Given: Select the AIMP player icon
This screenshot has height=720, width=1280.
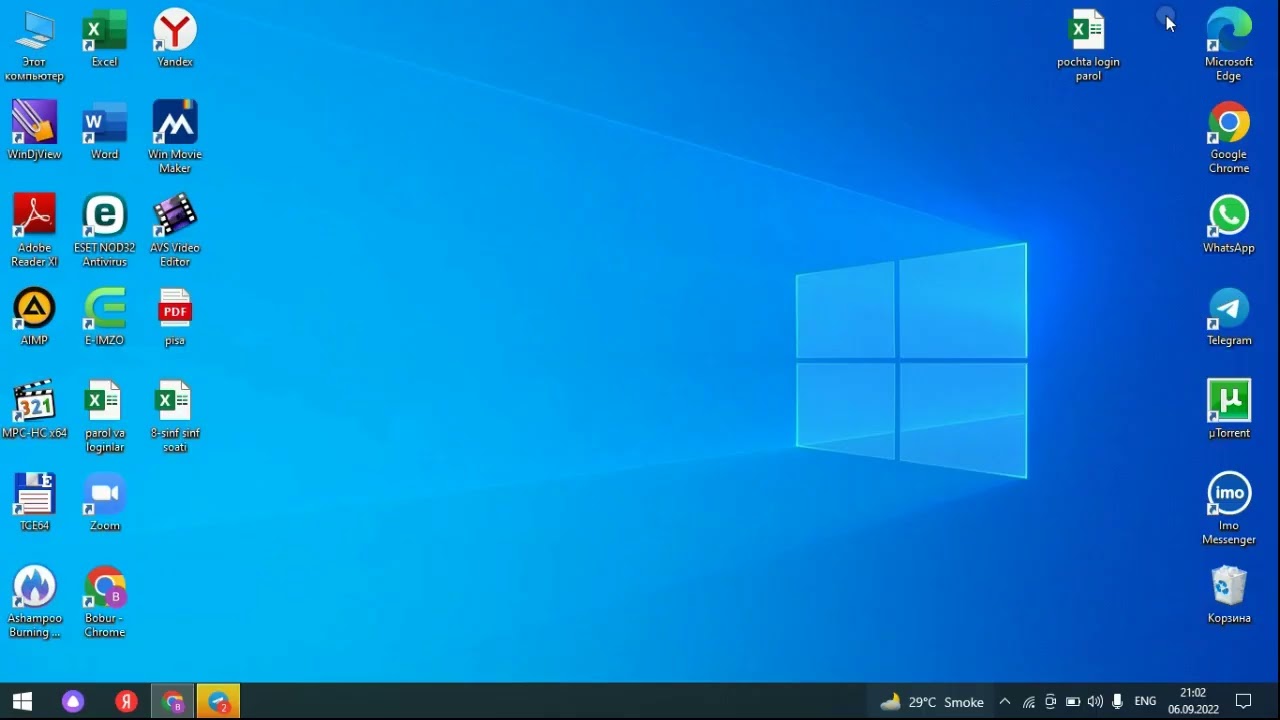Looking at the screenshot, I should (34, 317).
